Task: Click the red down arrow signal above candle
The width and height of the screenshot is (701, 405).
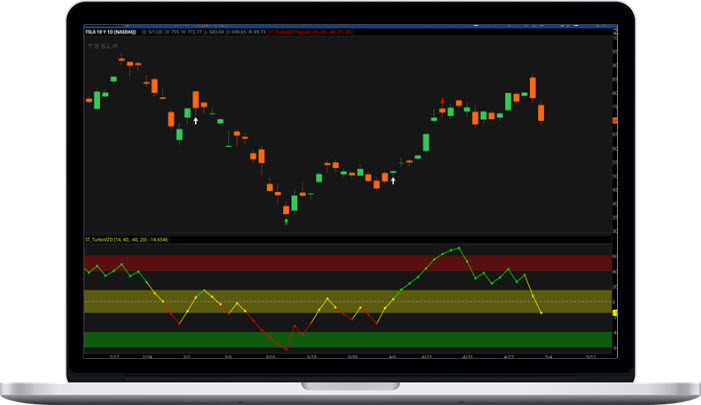Action: coord(443,100)
